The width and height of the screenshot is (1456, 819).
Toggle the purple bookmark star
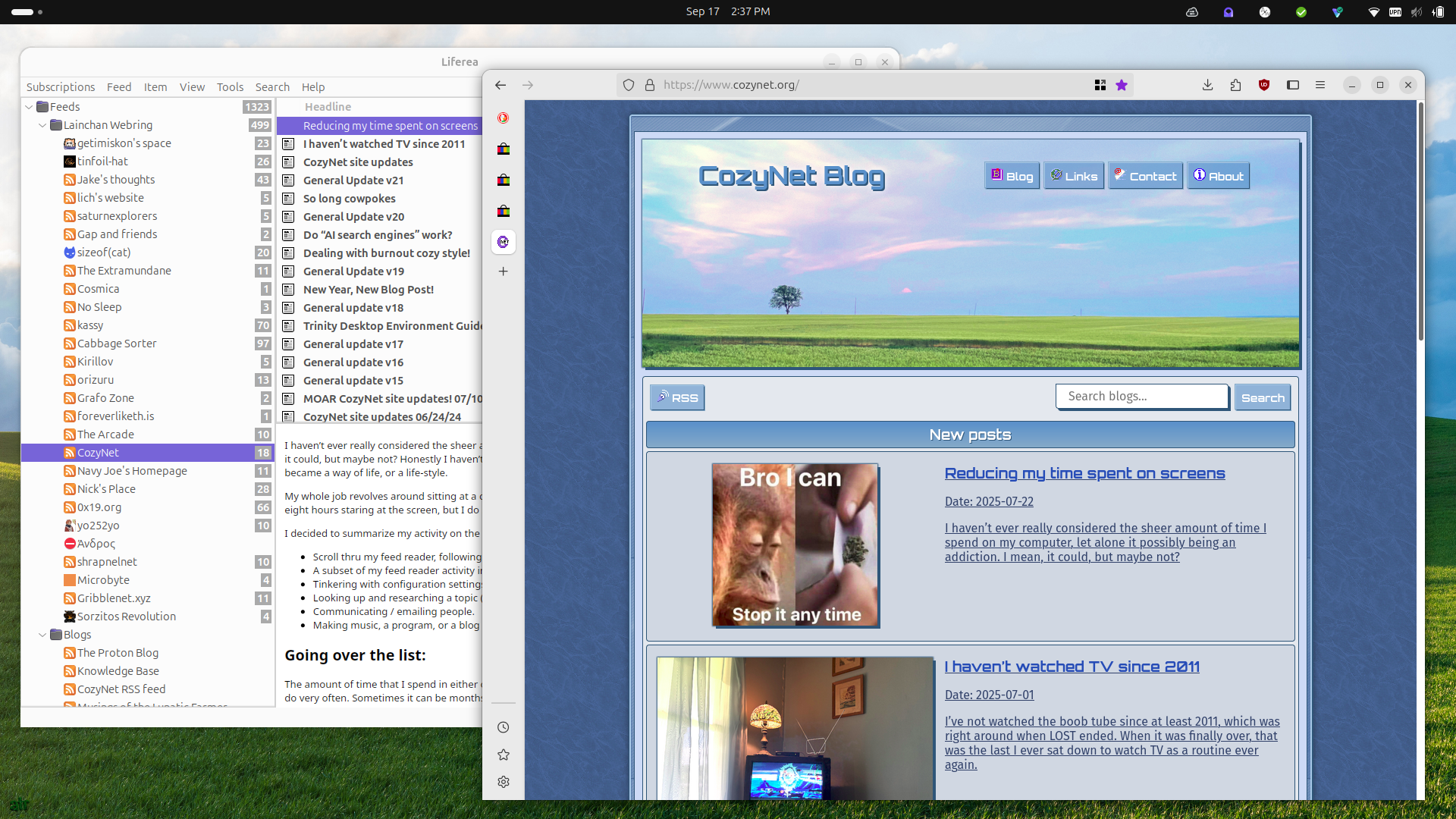(1122, 85)
